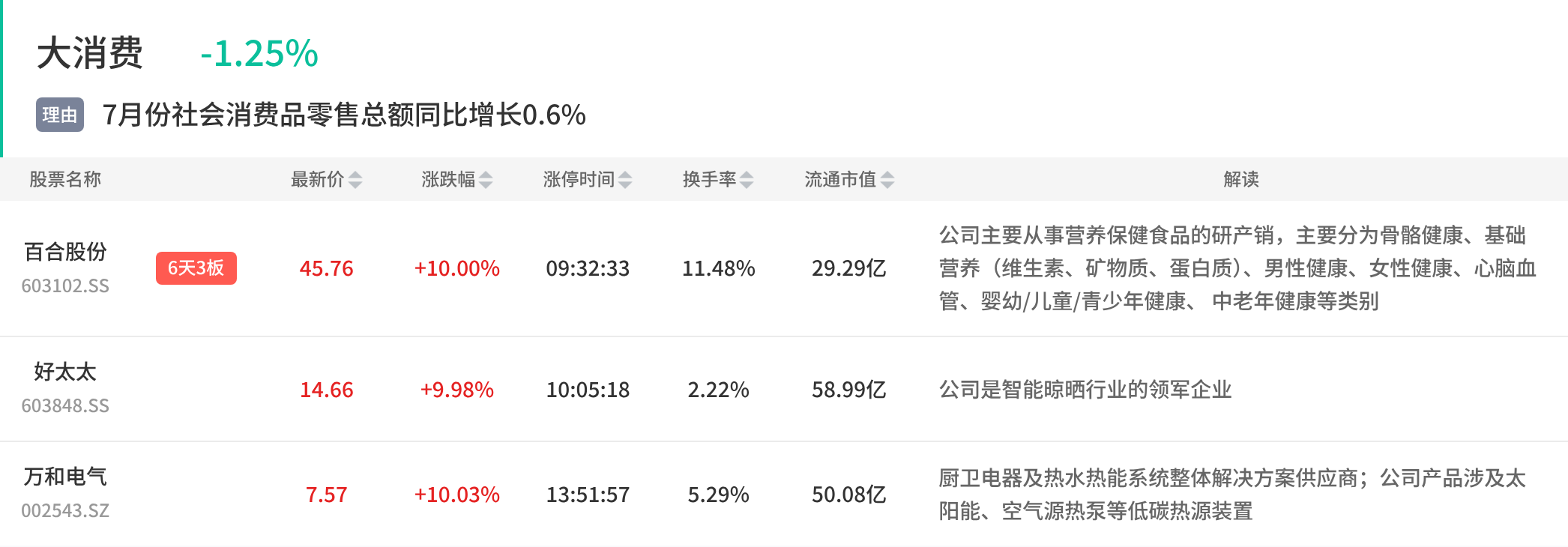Select the 解读 column header

1241,180
